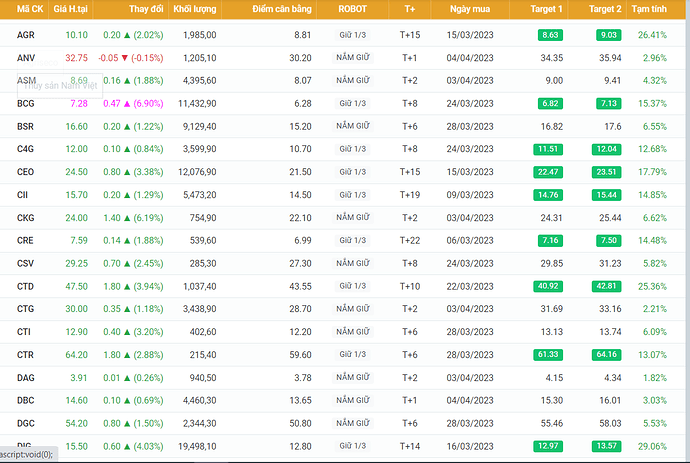
Task: Sort by the Tạm tính column header
Action: click(x=650, y=9)
